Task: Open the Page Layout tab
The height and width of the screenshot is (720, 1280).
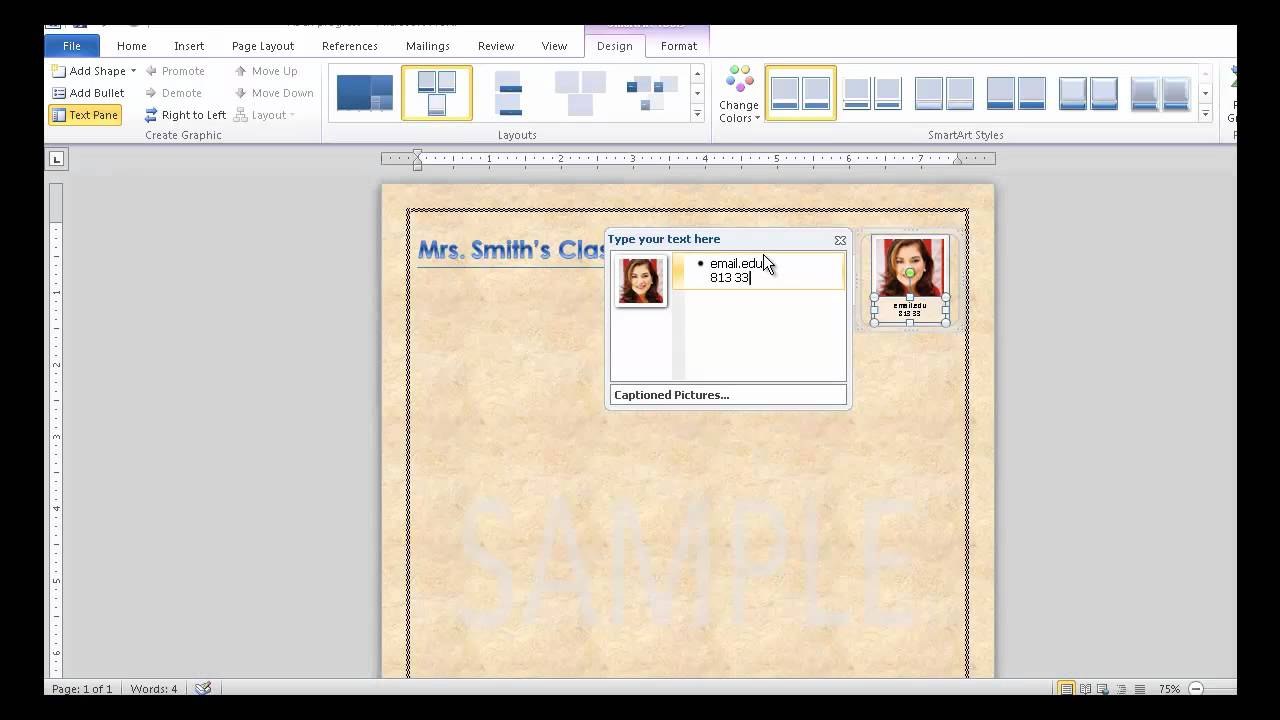Action: (263, 46)
